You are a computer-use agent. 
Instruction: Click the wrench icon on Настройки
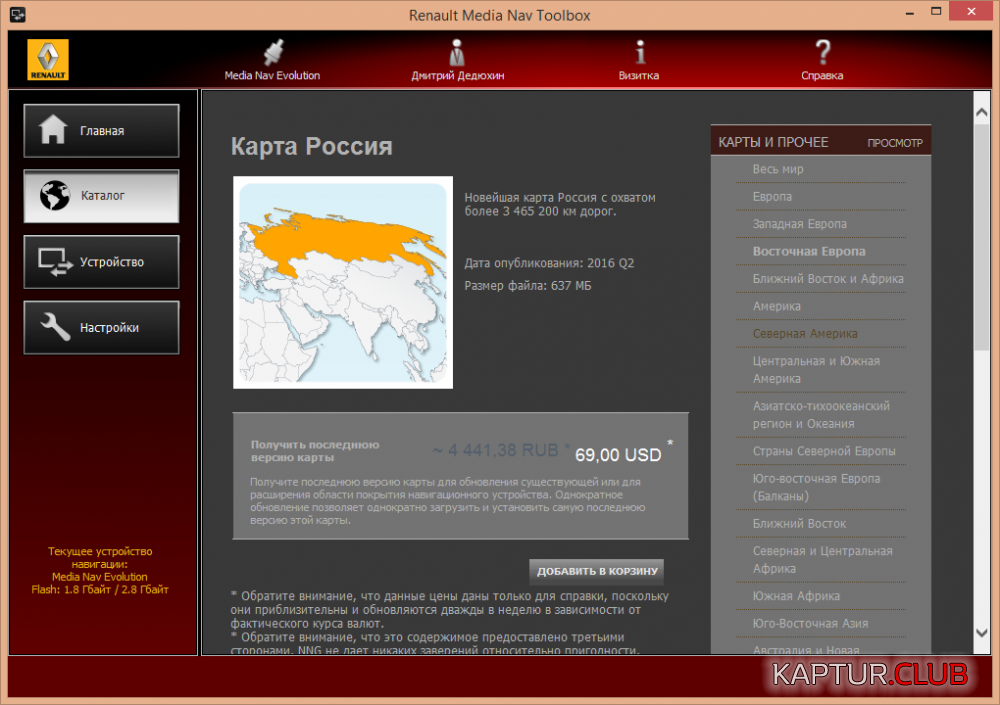pyautogui.click(x=55, y=327)
